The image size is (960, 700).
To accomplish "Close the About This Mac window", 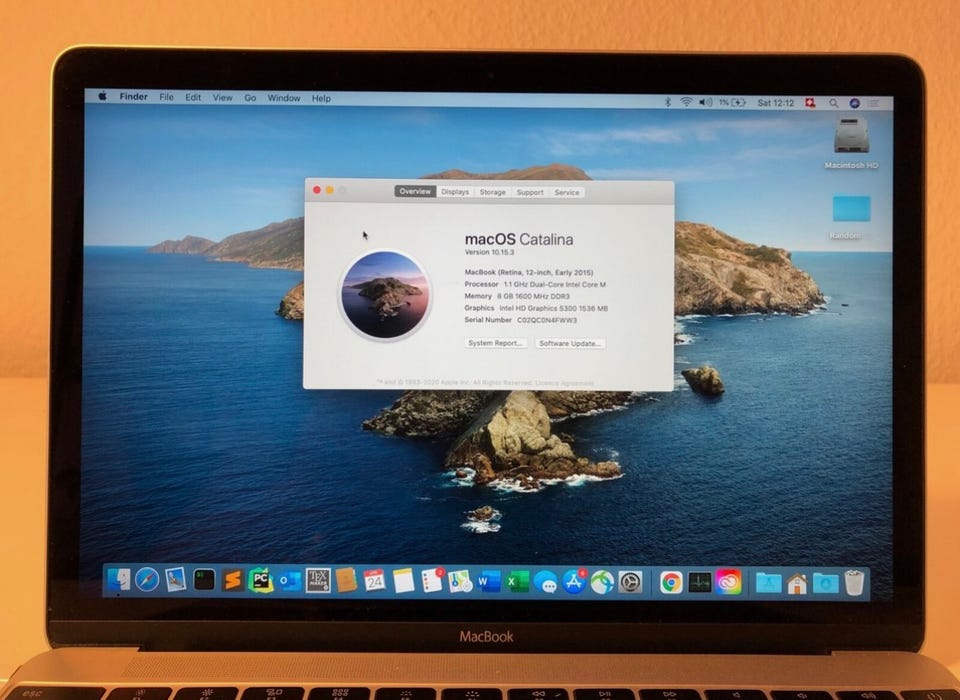I will (317, 190).
